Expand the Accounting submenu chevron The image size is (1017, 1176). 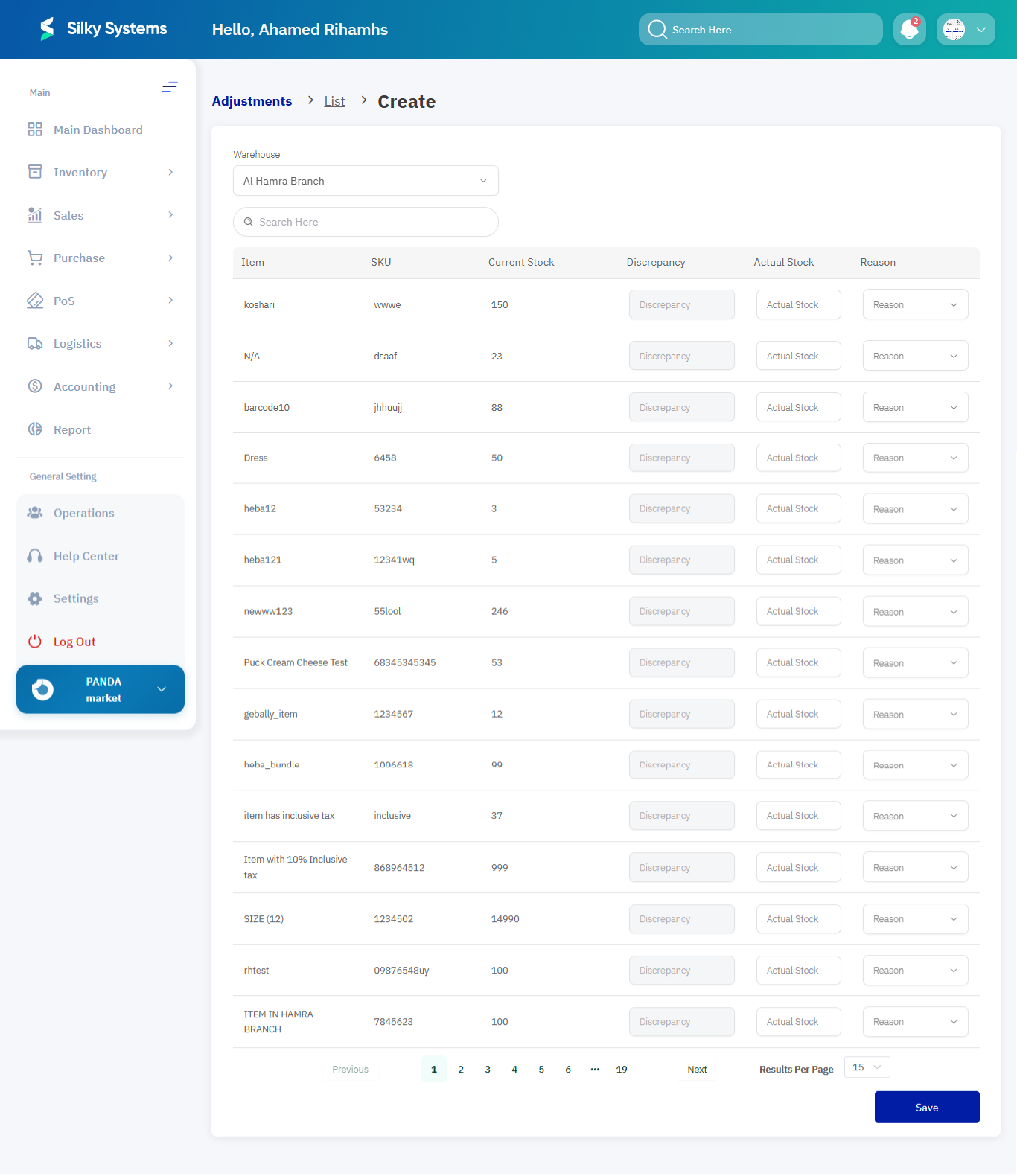tap(170, 386)
